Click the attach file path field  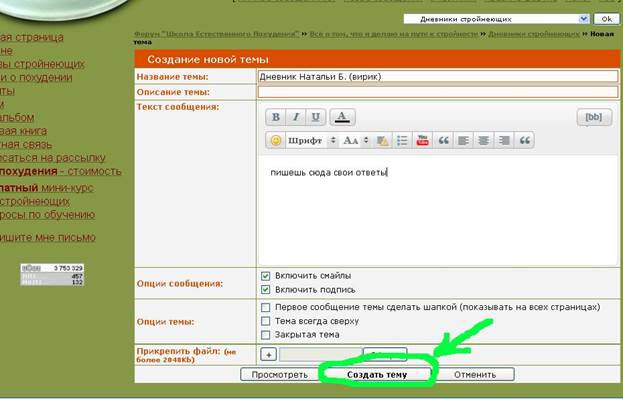coord(320,354)
